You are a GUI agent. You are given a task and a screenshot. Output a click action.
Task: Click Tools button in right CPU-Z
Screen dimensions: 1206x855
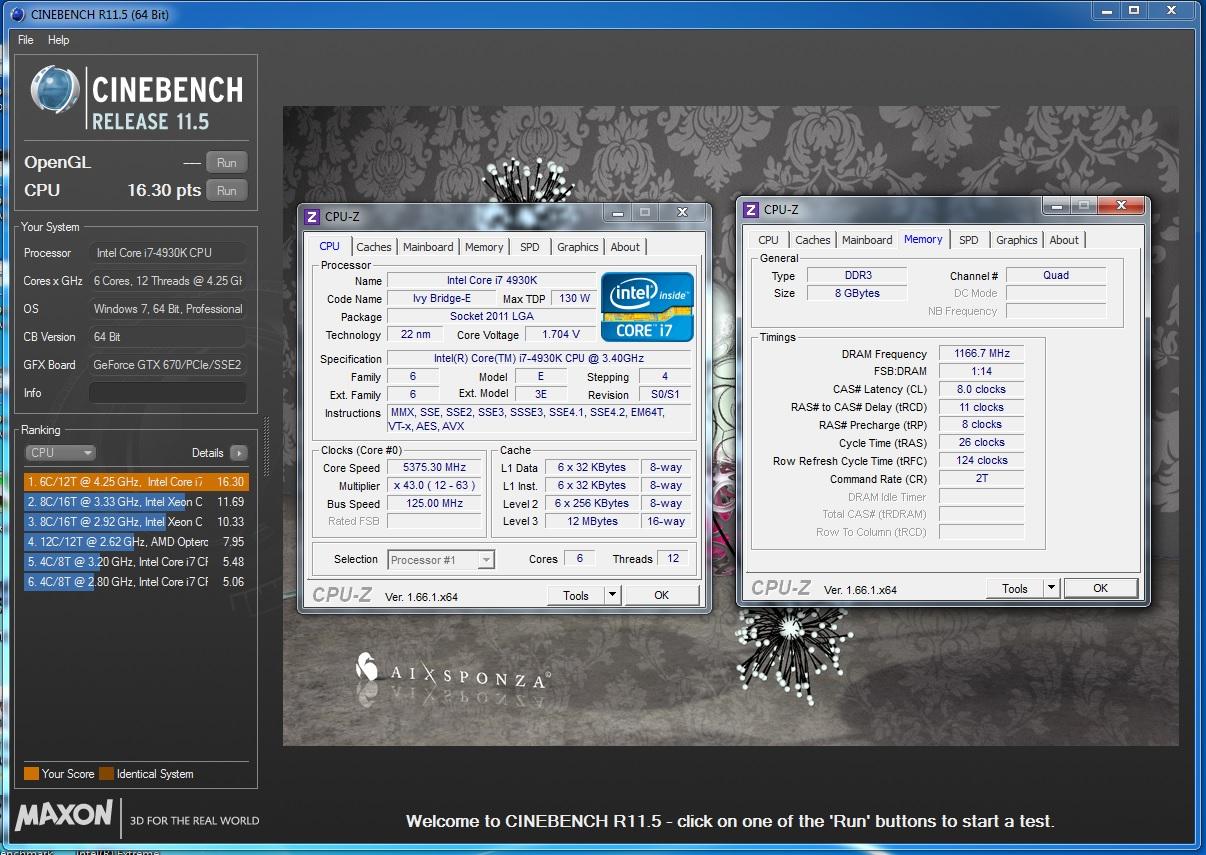point(1015,588)
